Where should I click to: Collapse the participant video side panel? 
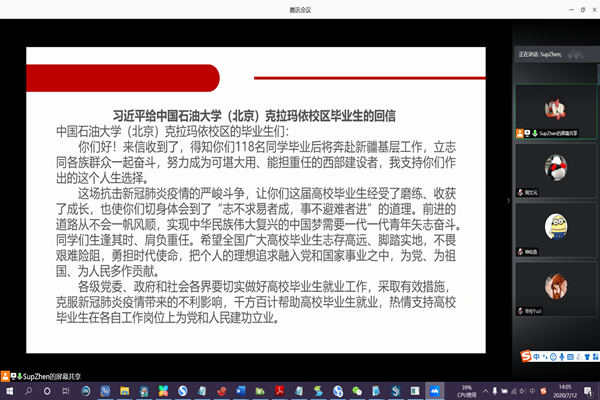click(510, 200)
